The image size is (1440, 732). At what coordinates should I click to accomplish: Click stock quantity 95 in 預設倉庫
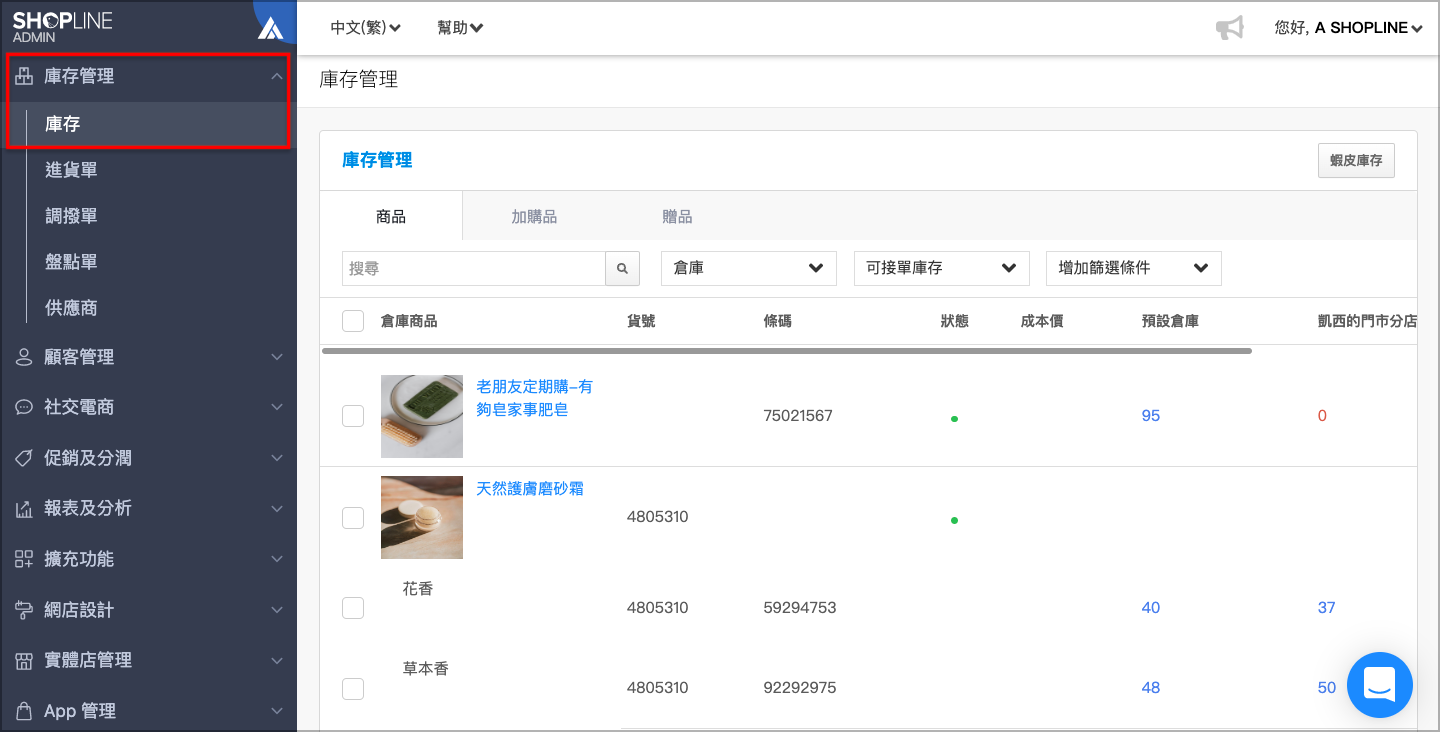click(1151, 416)
